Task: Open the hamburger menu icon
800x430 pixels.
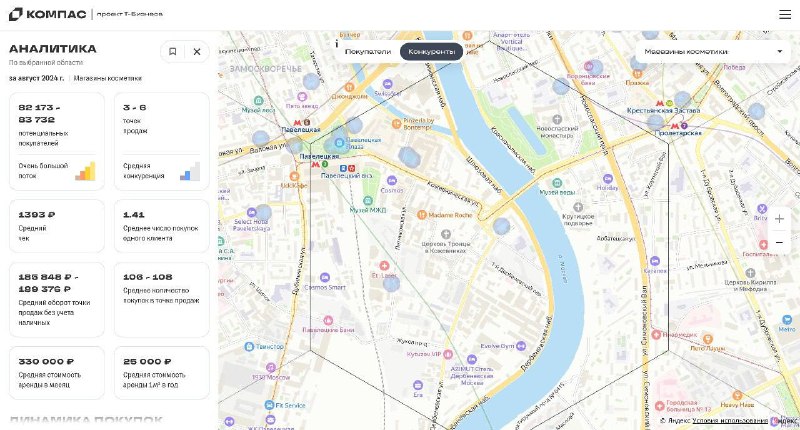Action: tap(785, 14)
